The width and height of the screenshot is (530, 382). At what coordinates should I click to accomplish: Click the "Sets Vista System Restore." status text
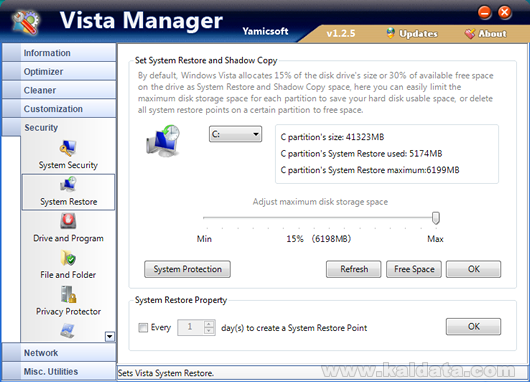point(166,373)
